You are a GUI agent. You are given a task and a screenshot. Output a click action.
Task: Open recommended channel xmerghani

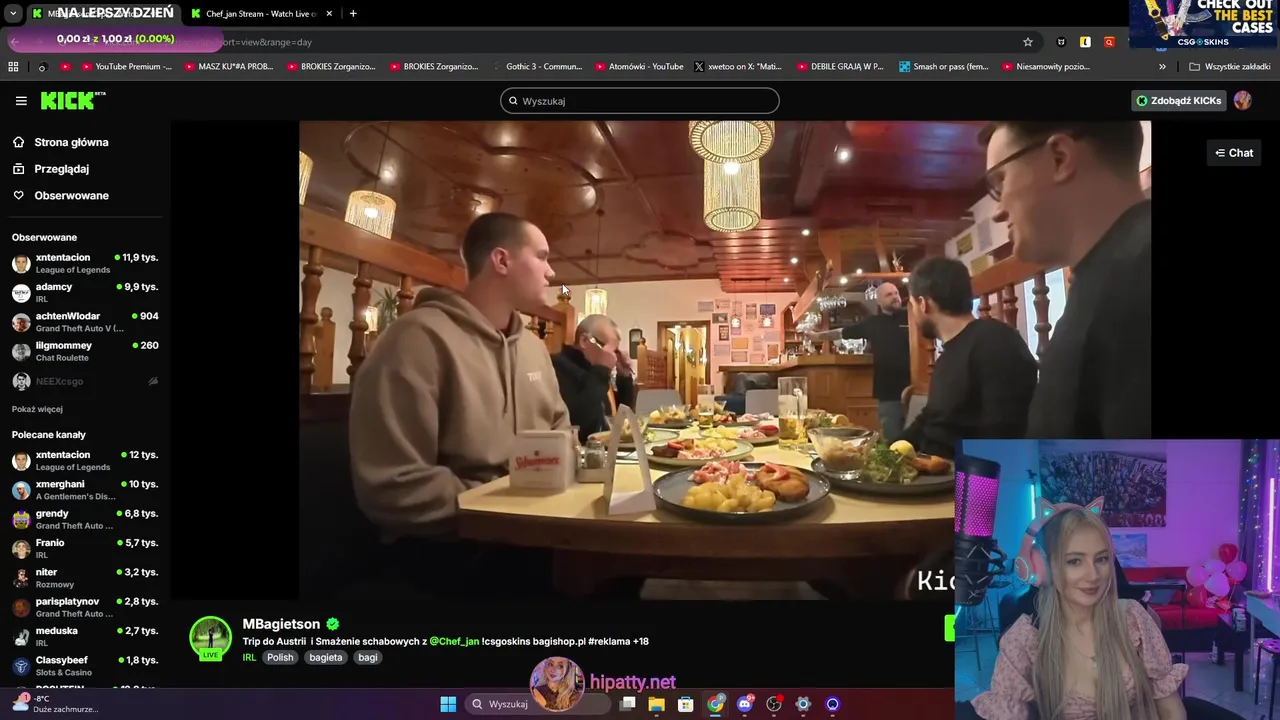[84, 490]
